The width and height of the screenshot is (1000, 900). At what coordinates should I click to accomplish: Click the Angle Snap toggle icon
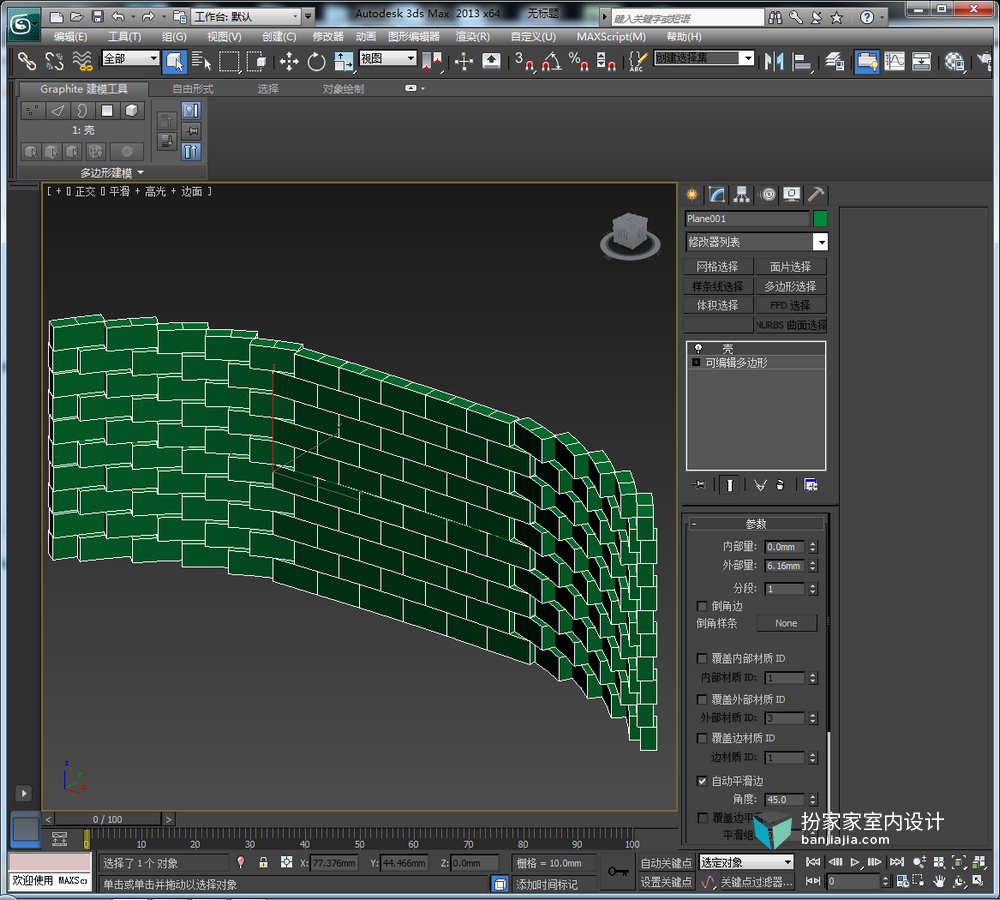(551, 62)
